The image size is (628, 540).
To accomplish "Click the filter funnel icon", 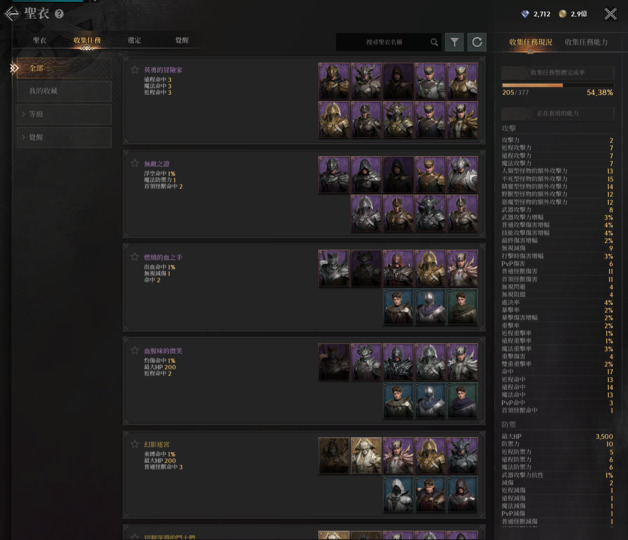I will 454,42.
